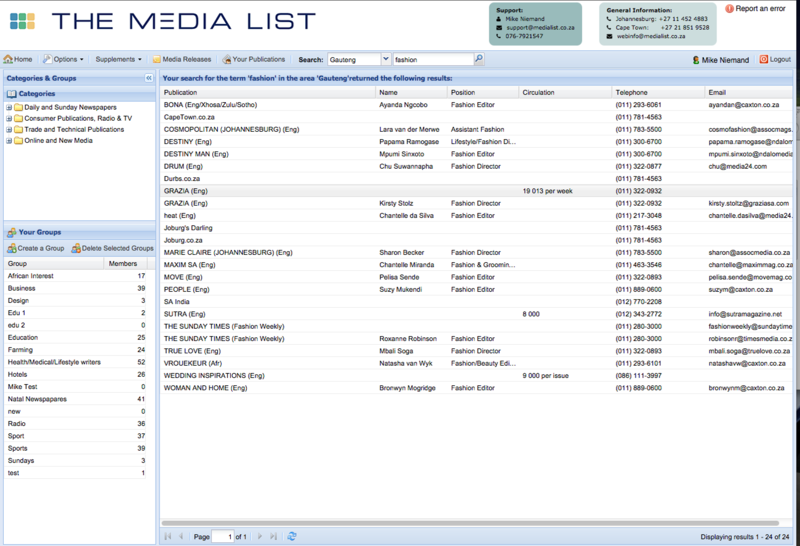This screenshot has height=546, width=800.
Task: Select TRUE LOVE (Eng) publication row
Action: point(477,351)
